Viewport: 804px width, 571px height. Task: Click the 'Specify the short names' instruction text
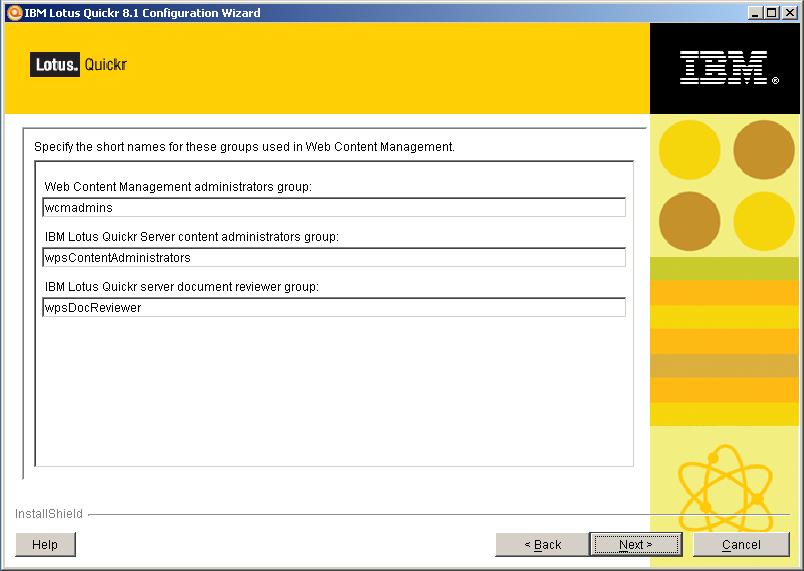point(244,147)
